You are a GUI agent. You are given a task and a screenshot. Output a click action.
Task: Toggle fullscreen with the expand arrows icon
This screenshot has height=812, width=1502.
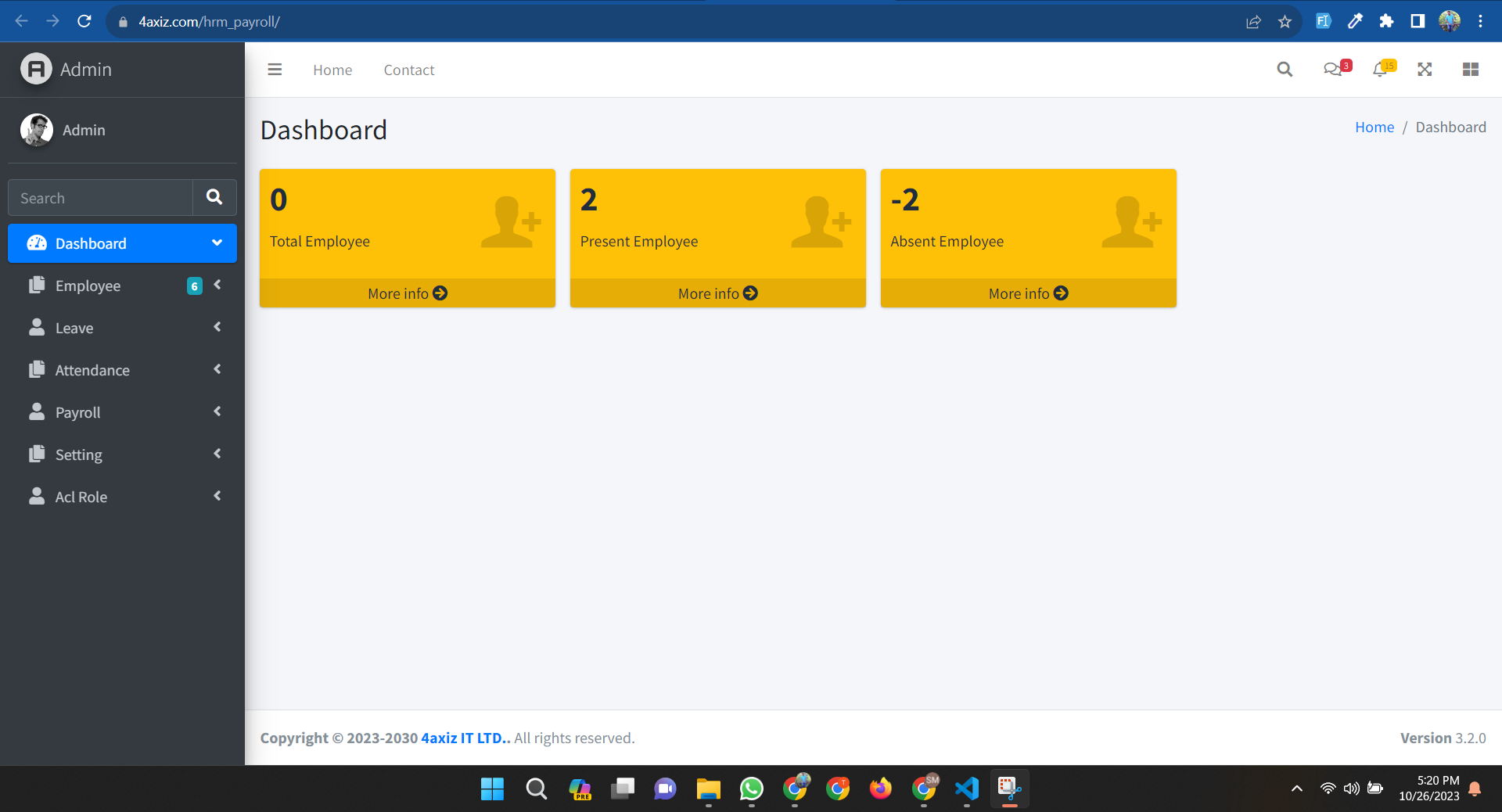pos(1425,70)
